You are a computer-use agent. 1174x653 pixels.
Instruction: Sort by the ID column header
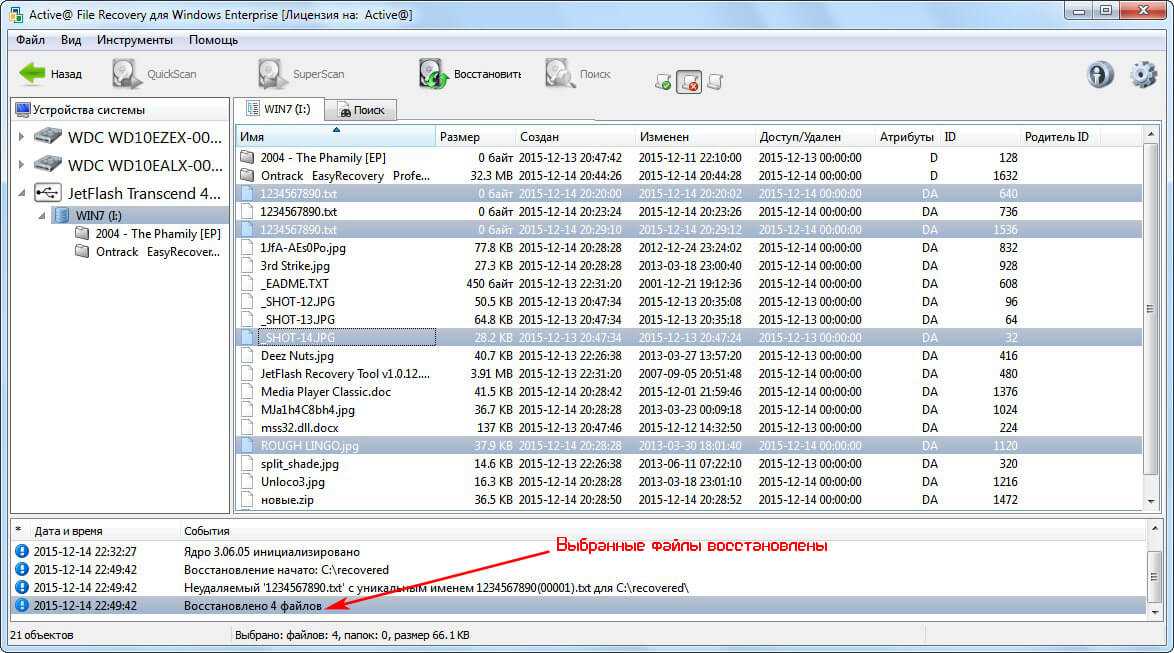pos(980,136)
